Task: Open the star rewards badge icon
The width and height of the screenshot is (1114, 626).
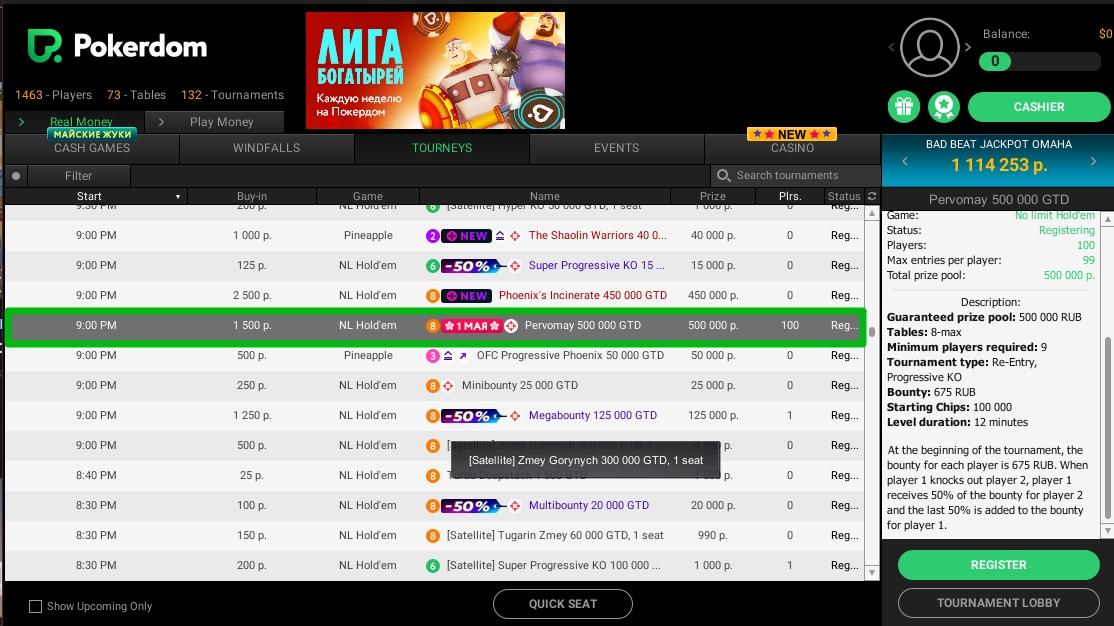Action: click(x=943, y=107)
